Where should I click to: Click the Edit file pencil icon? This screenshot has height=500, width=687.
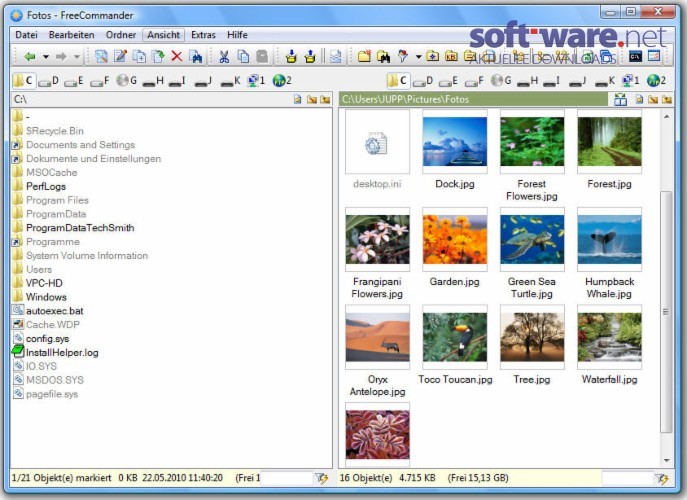pos(120,56)
